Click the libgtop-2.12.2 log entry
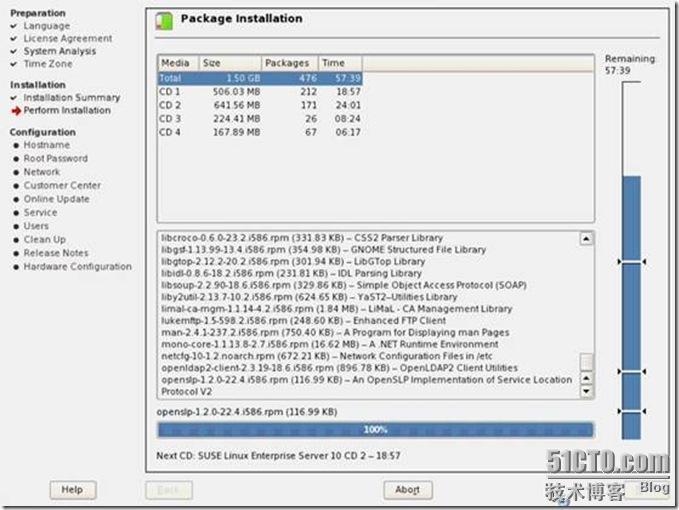This screenshot has height=510, width=679. (293, 261)
